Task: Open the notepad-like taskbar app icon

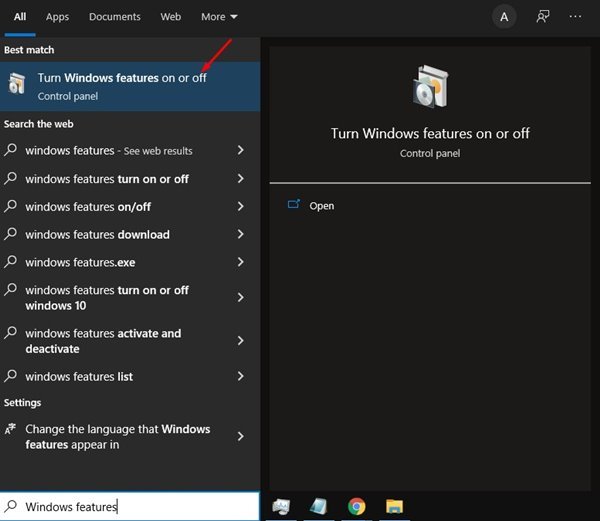Action: 318,506
